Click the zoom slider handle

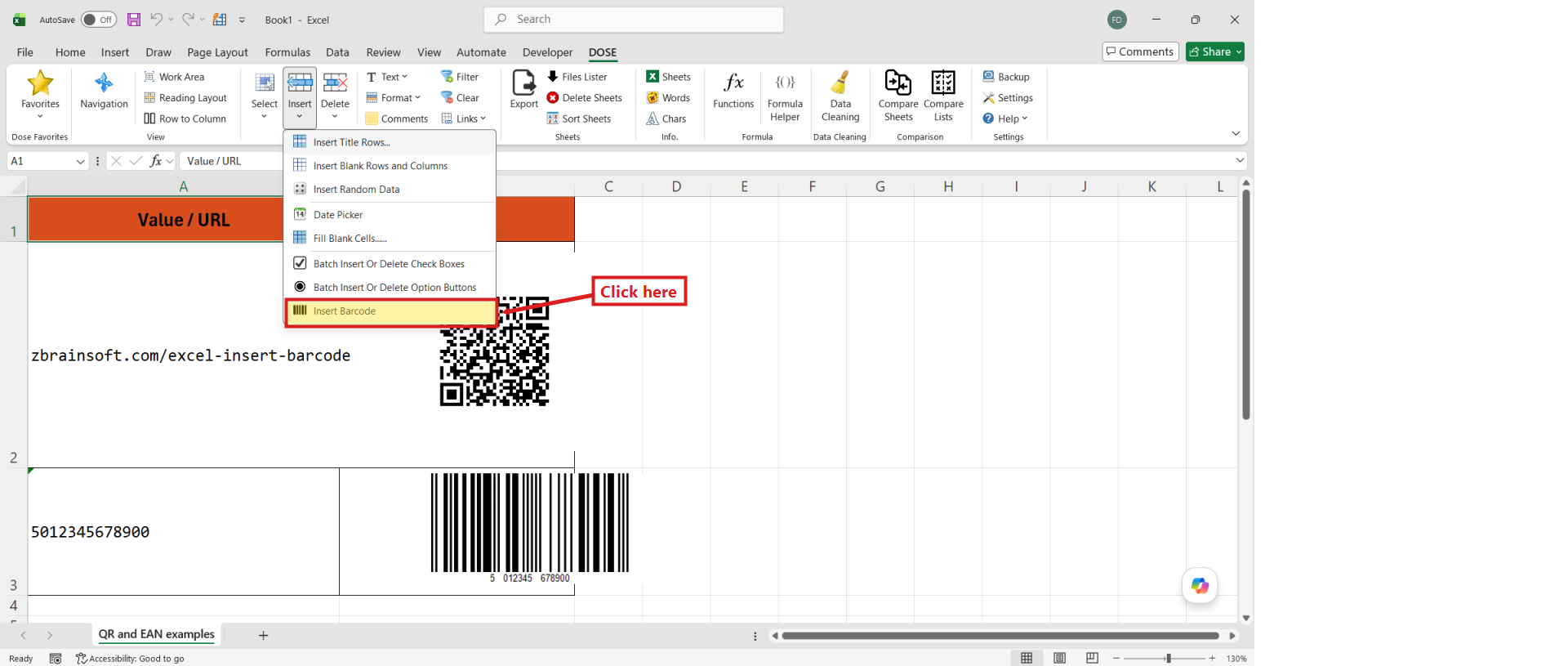[x=1169, y=658]
